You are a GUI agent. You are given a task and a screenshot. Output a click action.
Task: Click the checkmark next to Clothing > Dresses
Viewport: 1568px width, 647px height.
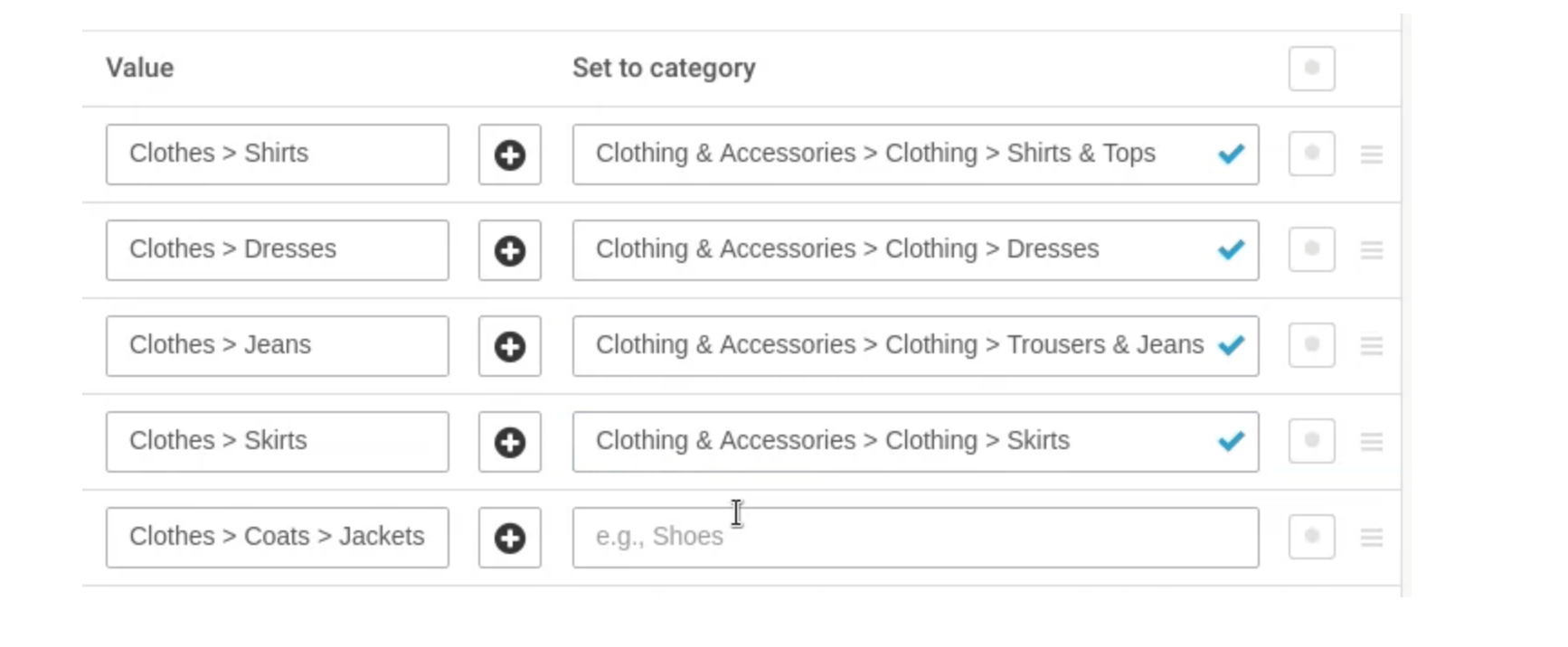point(1231,250)
